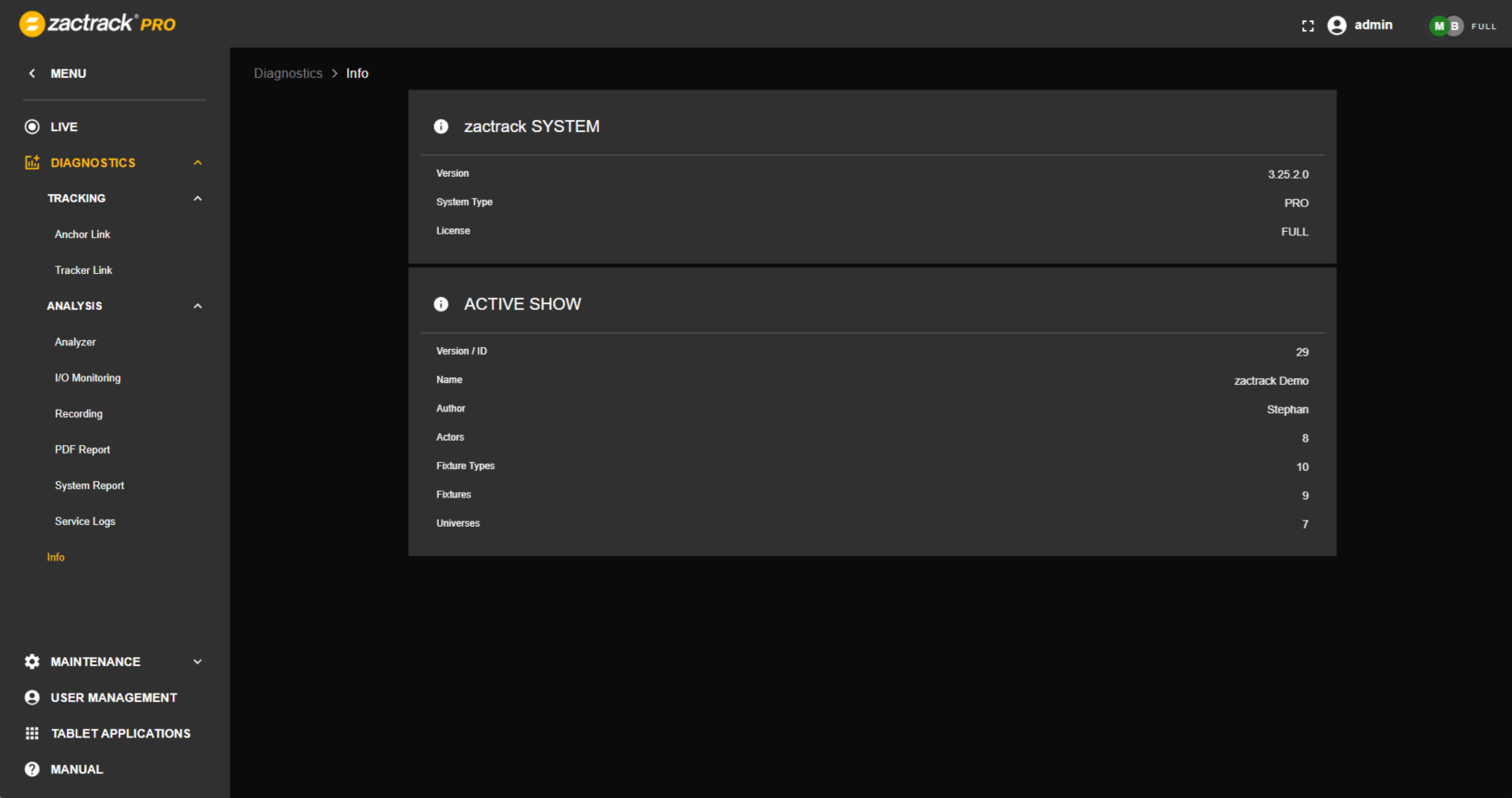Click the MENU header label
Viewport: 1512px width, 798px height.
click(x=69, y=73)
